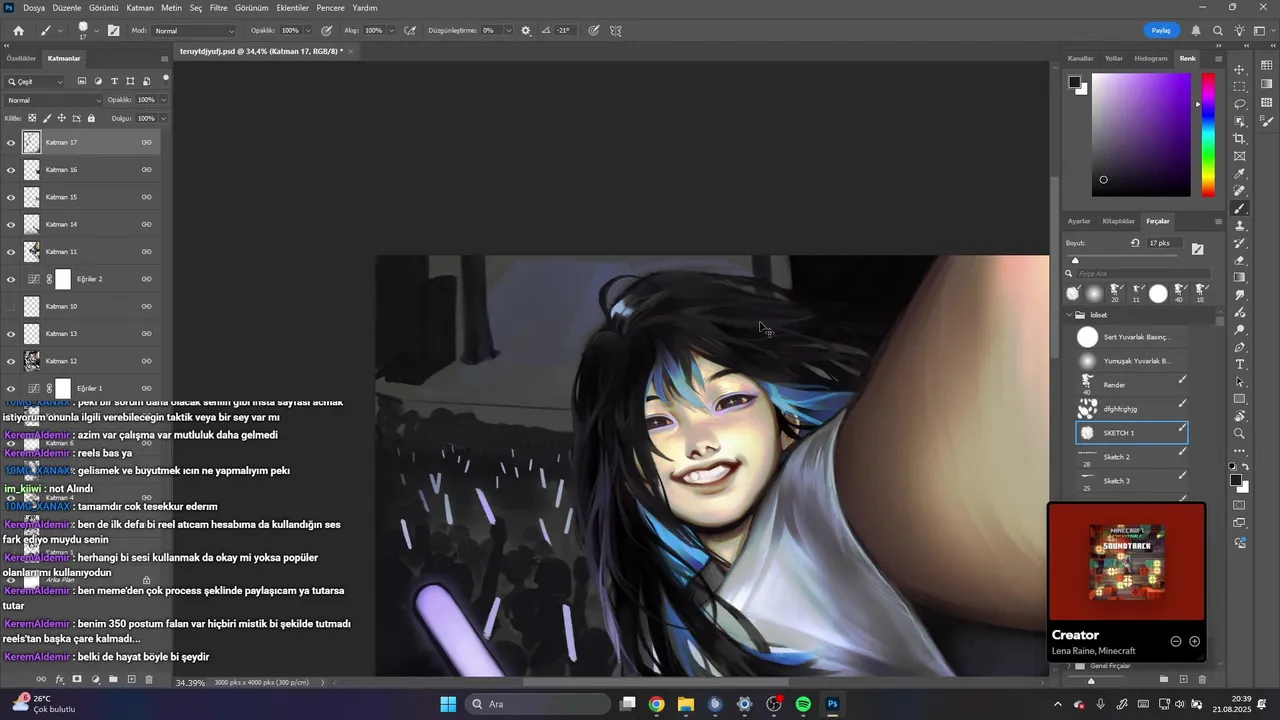The width and height of the screenshot is (1280, 720).
Task: Open the brush Mod blend dropdown
Action: 195,31
